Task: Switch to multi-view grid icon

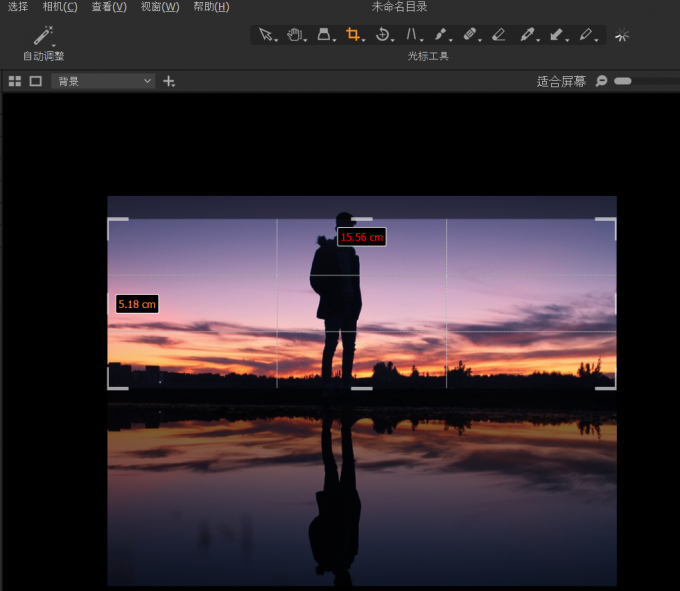Action: point(15,81)
